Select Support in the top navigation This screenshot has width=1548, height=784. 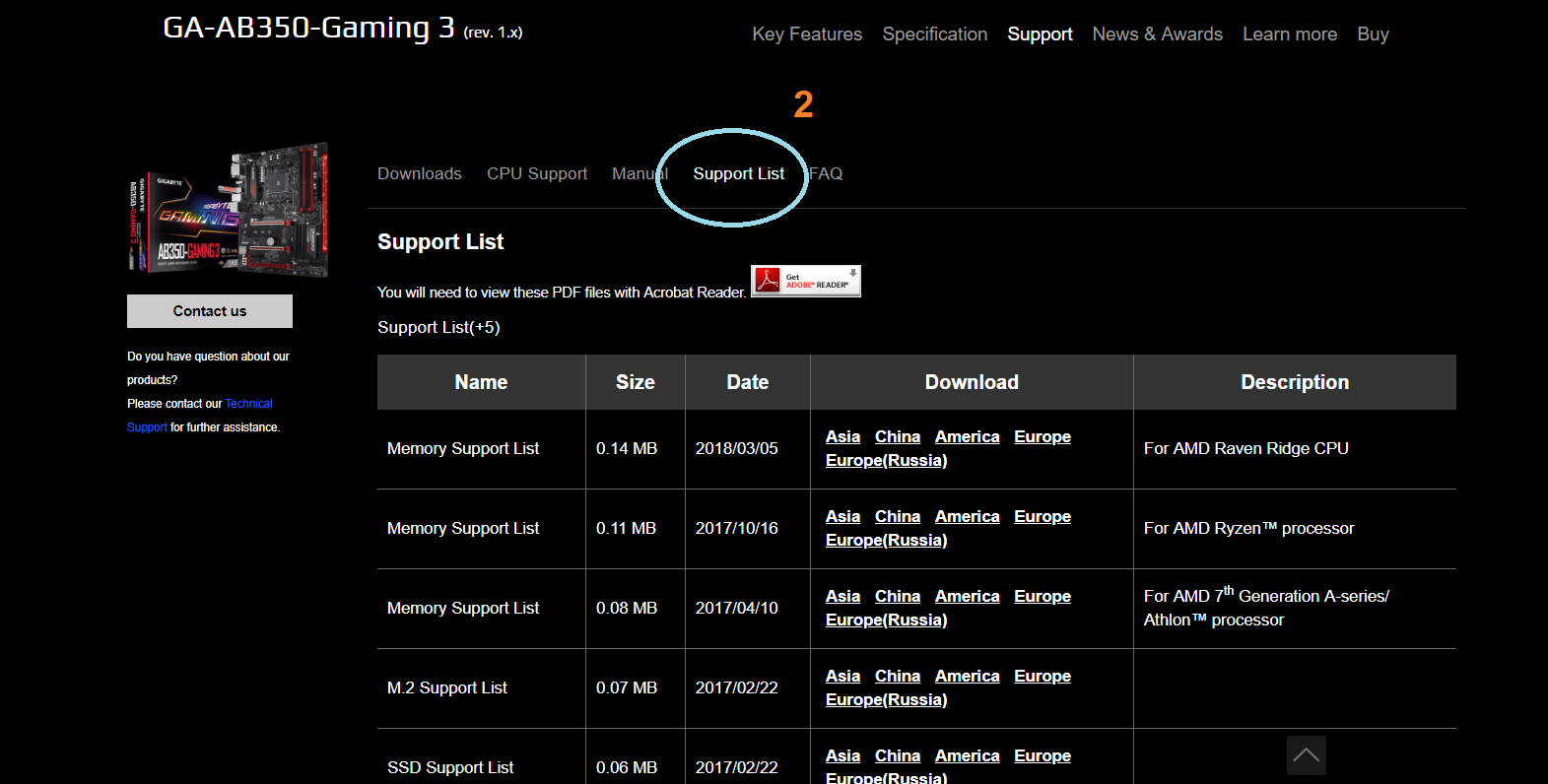[1040, 34]
